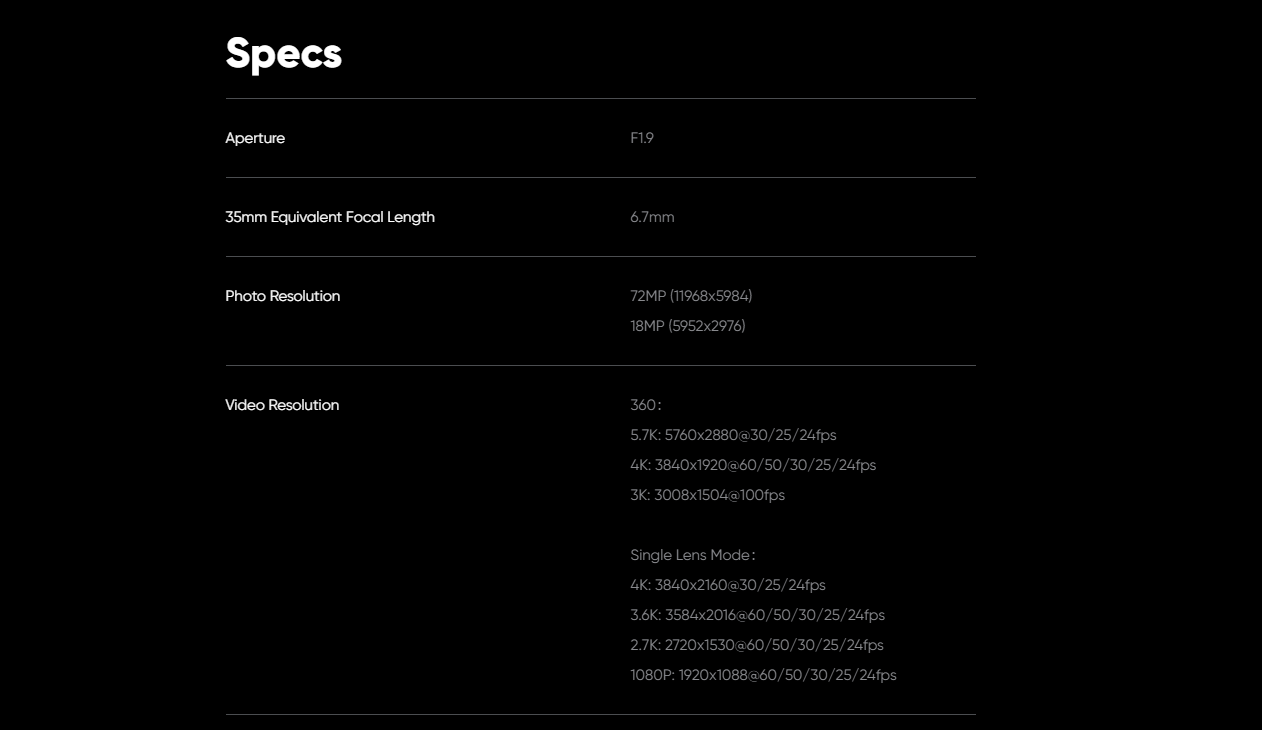Click the 72MP (11968x5984) text
The image size is (1262, 730).
[691, 296]
